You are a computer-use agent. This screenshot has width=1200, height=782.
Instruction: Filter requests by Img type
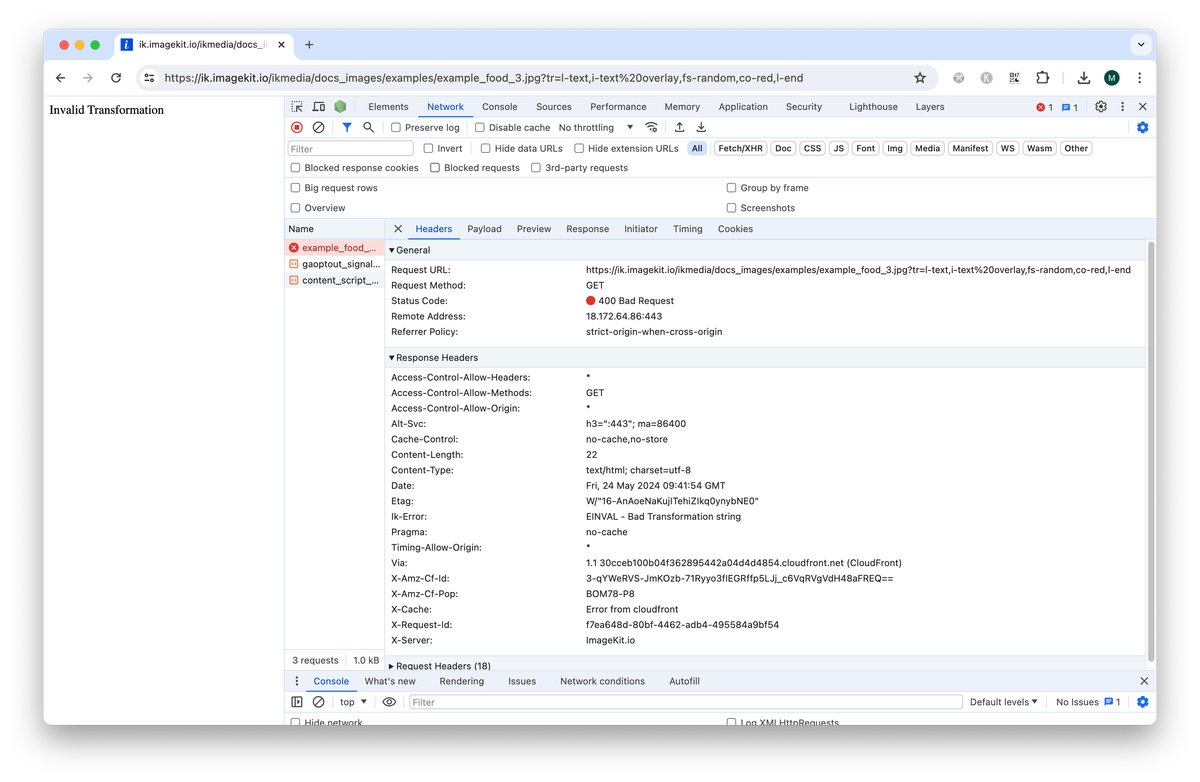click(895, 148)
